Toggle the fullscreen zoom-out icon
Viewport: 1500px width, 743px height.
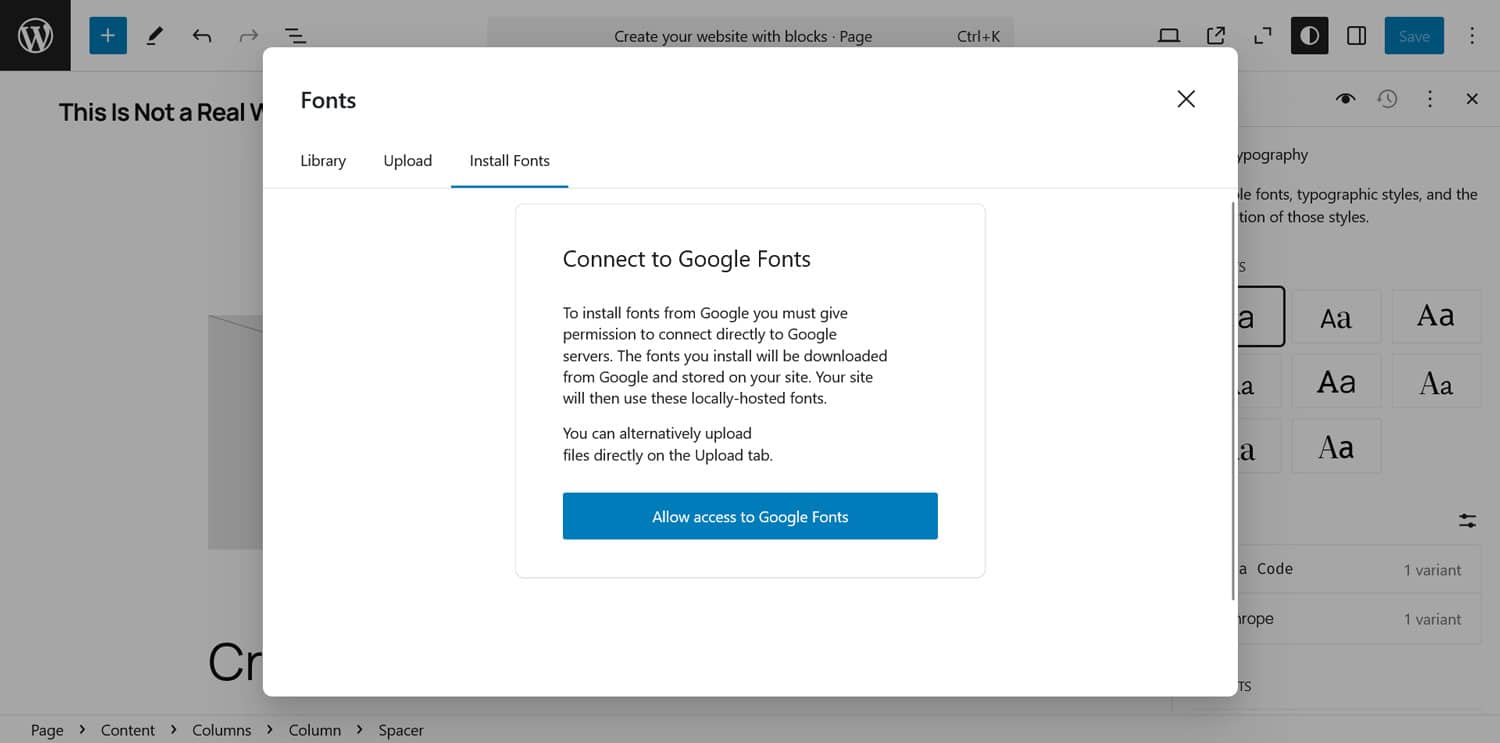1263,36
